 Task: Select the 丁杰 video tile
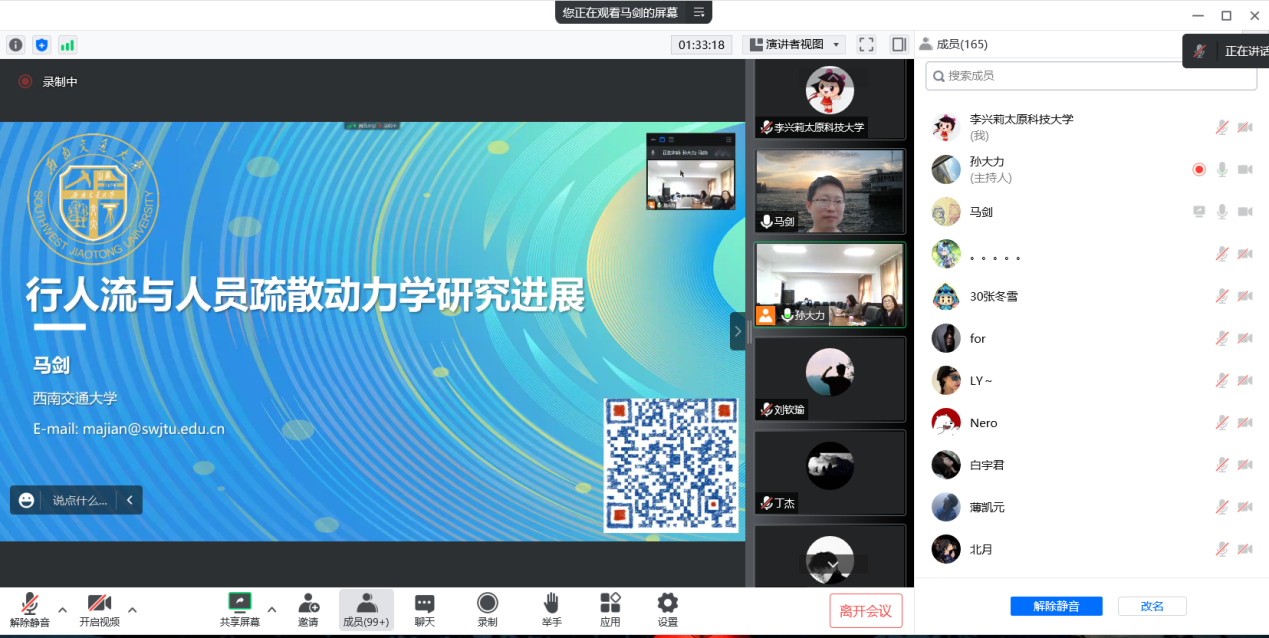[830, 472]
